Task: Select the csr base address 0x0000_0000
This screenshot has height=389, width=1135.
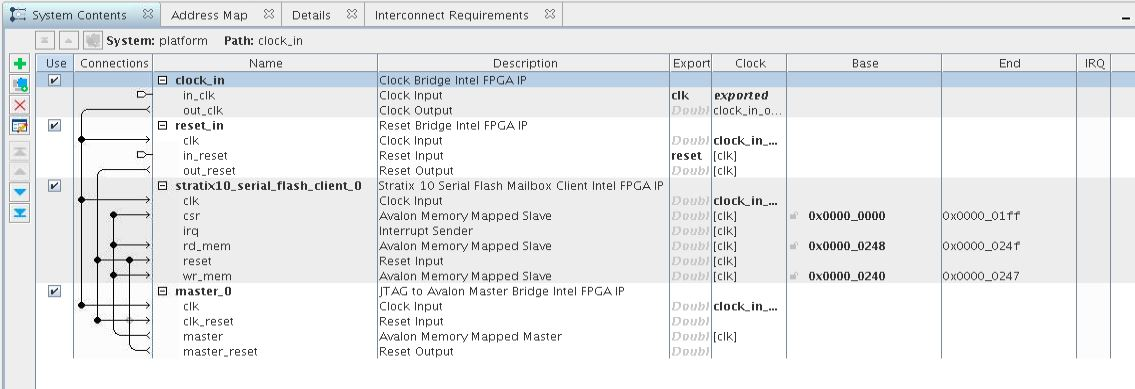Action: (x=846, y=216)
